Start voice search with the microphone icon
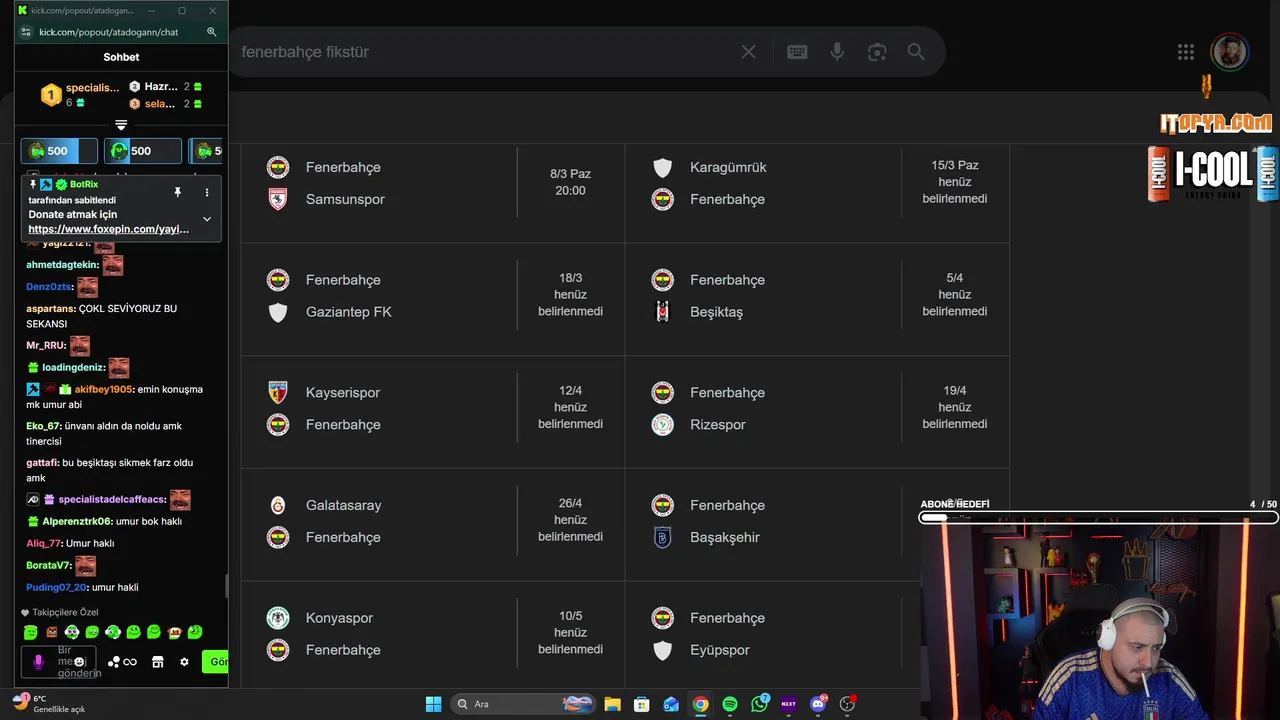 [837, 52]
